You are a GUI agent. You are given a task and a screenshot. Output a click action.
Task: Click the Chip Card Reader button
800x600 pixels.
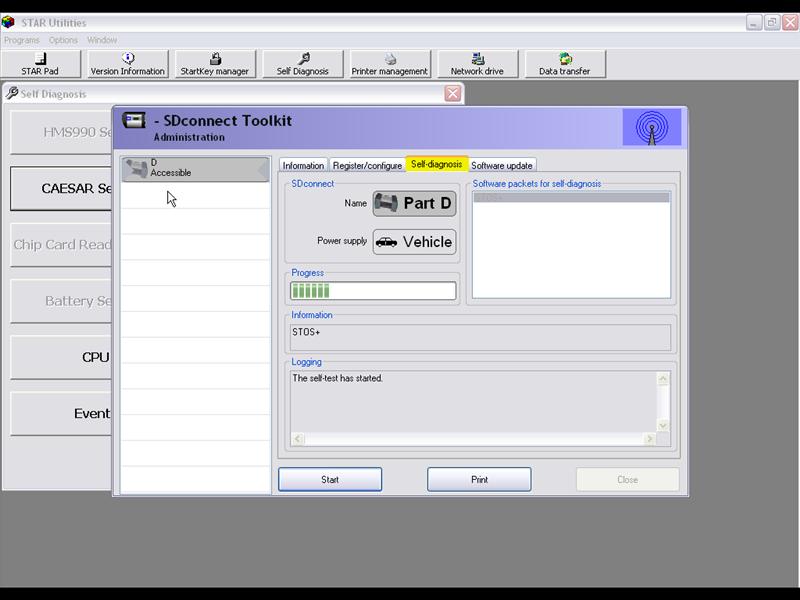(x=61, y=244)
